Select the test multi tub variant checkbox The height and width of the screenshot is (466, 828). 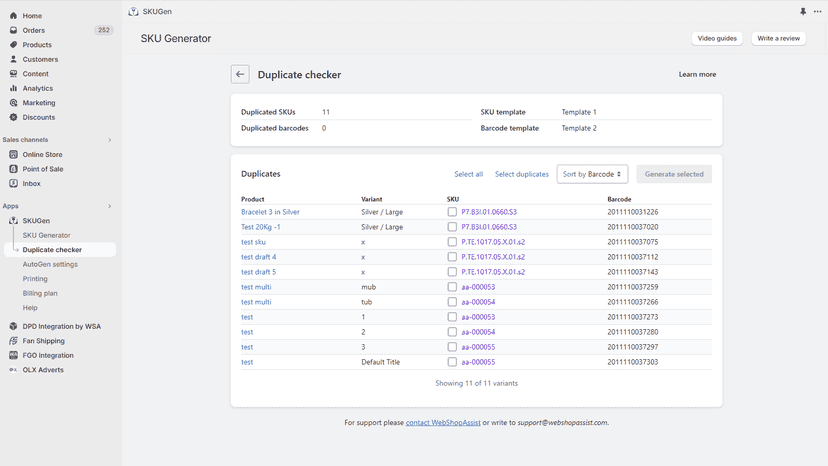coord(452,302)
